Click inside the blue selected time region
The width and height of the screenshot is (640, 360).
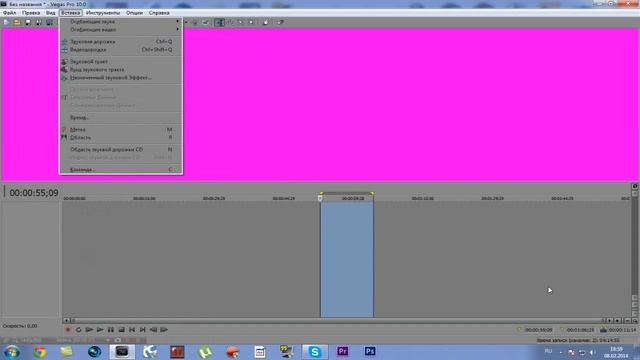point(347,259)
